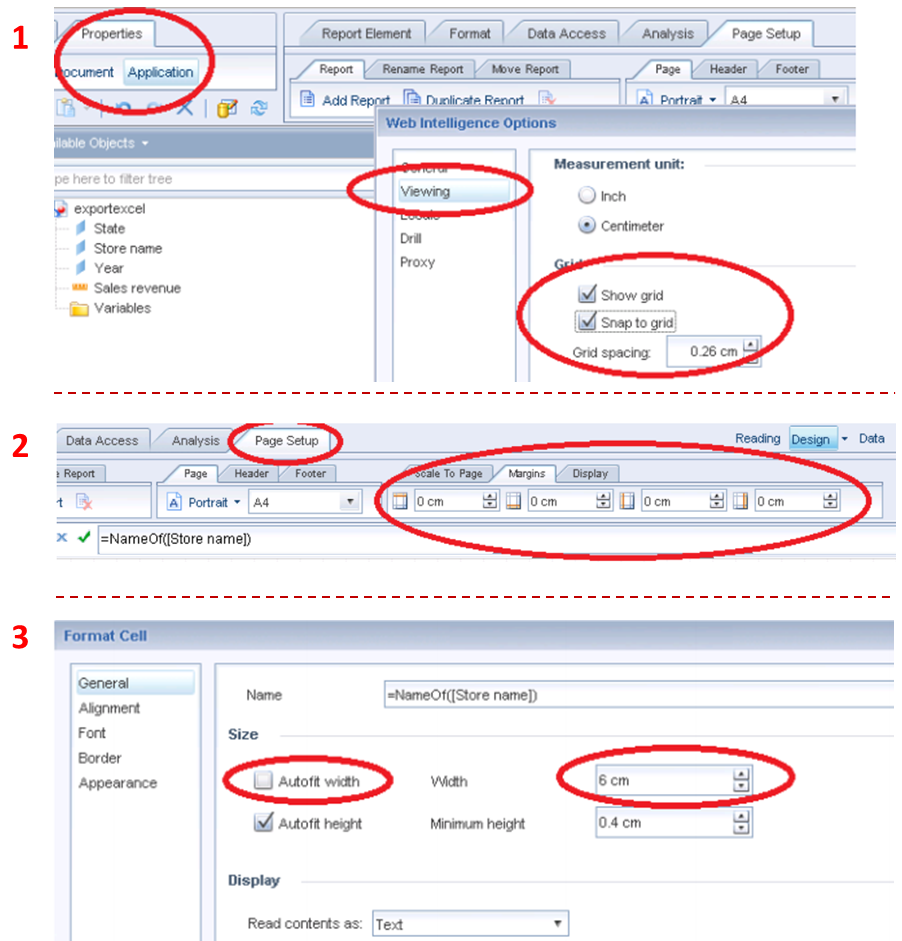Click the delete report icon in section 2
Image resolution: width=902 pixels, height=941 pixels.
(x=84, y=502)
